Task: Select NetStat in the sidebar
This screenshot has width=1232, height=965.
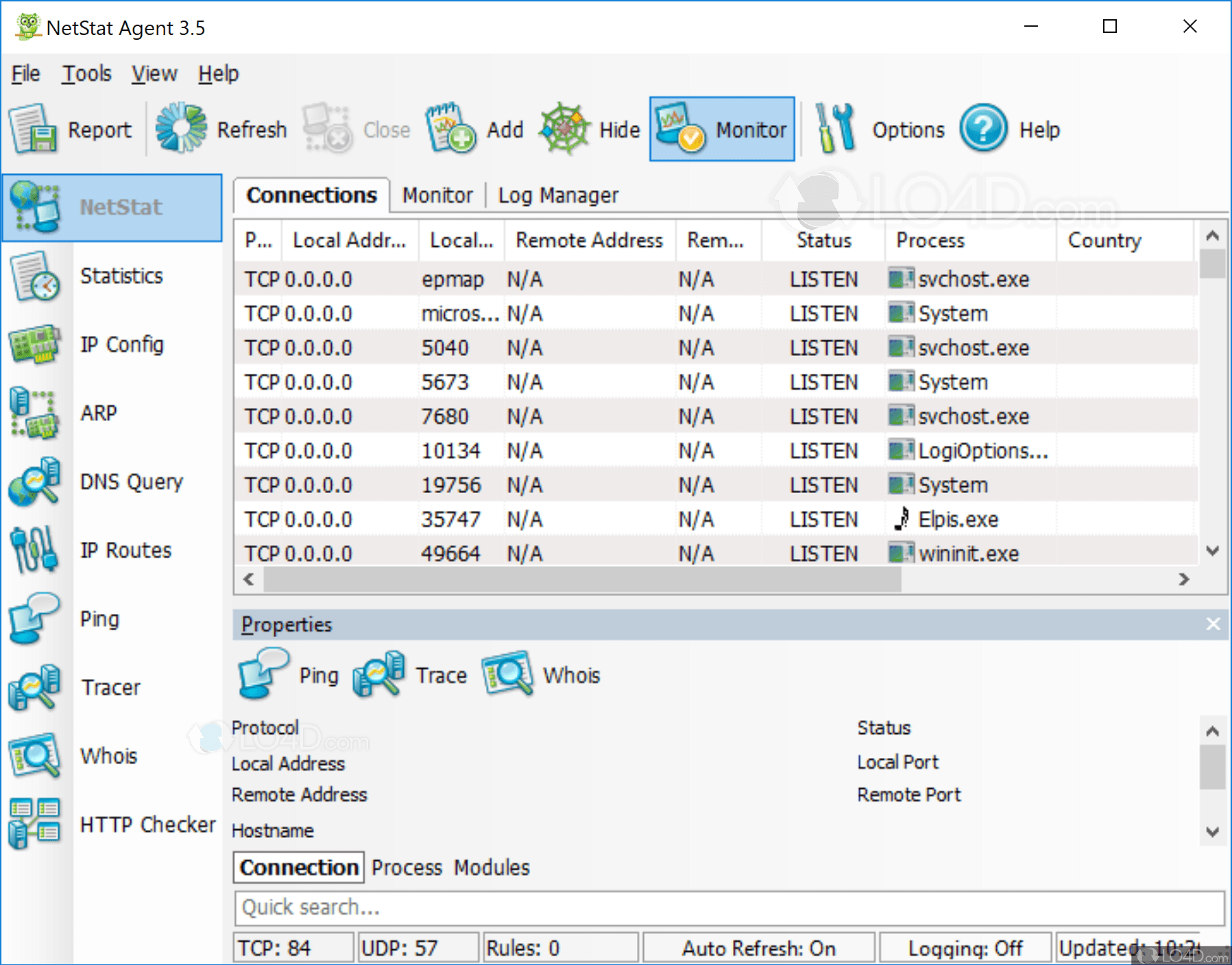Action: 112,207
